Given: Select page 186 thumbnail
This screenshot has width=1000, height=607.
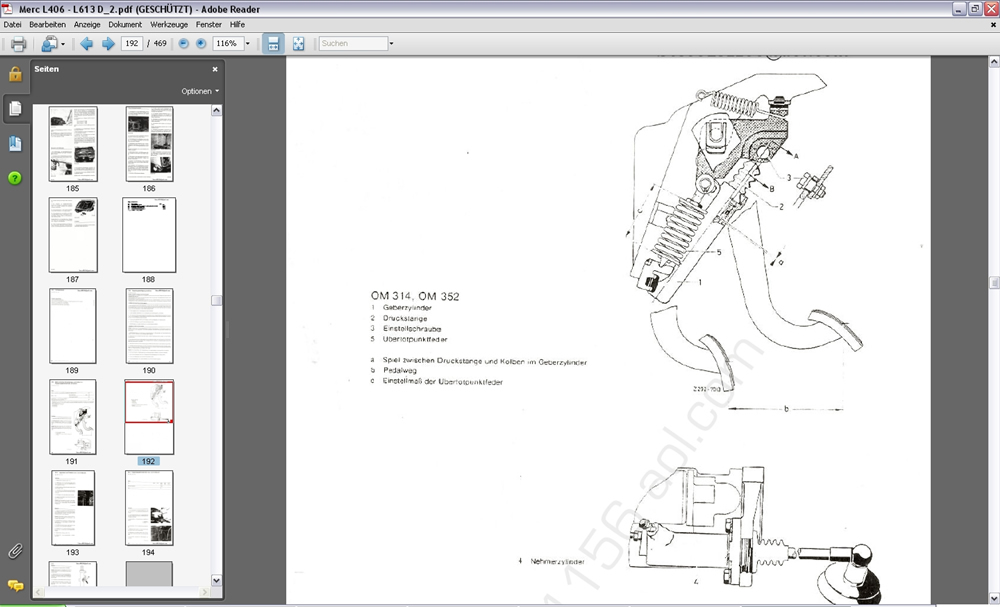Looking at the screenshot, I should [149, 144].
